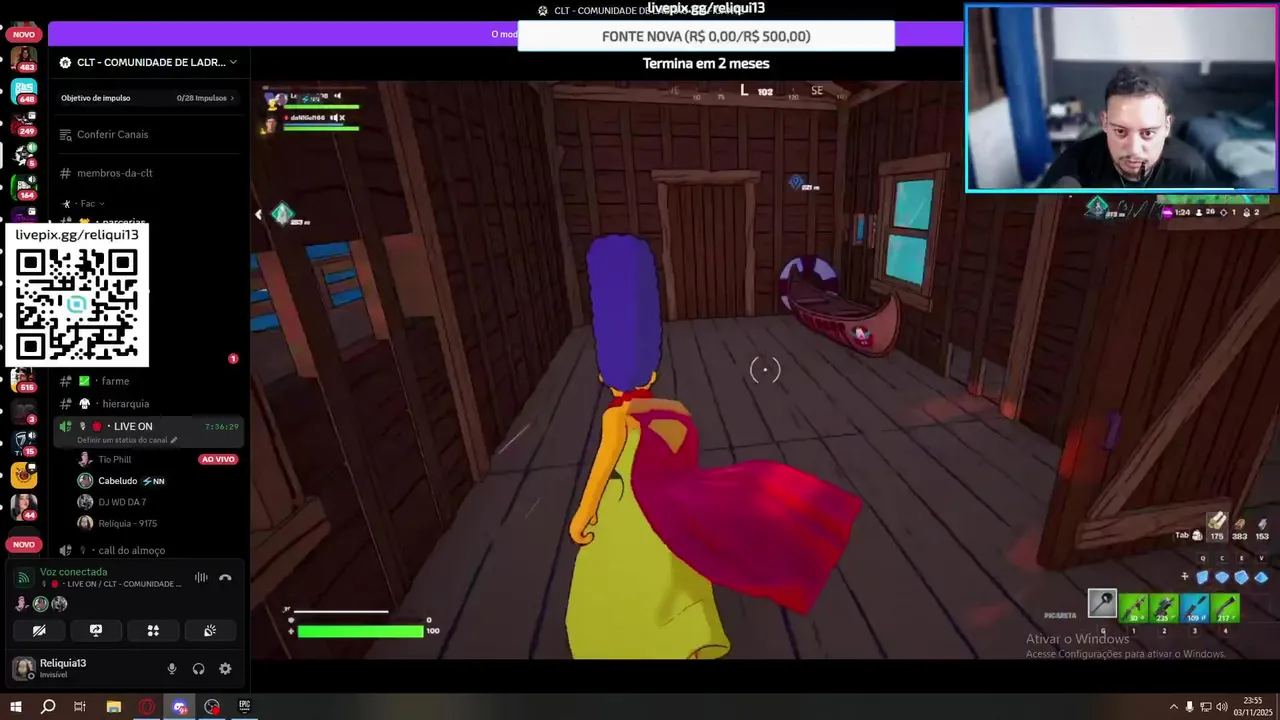1280x720 pixels.
Task: Open the yellow server icon in the list
Action: [23, 475]
